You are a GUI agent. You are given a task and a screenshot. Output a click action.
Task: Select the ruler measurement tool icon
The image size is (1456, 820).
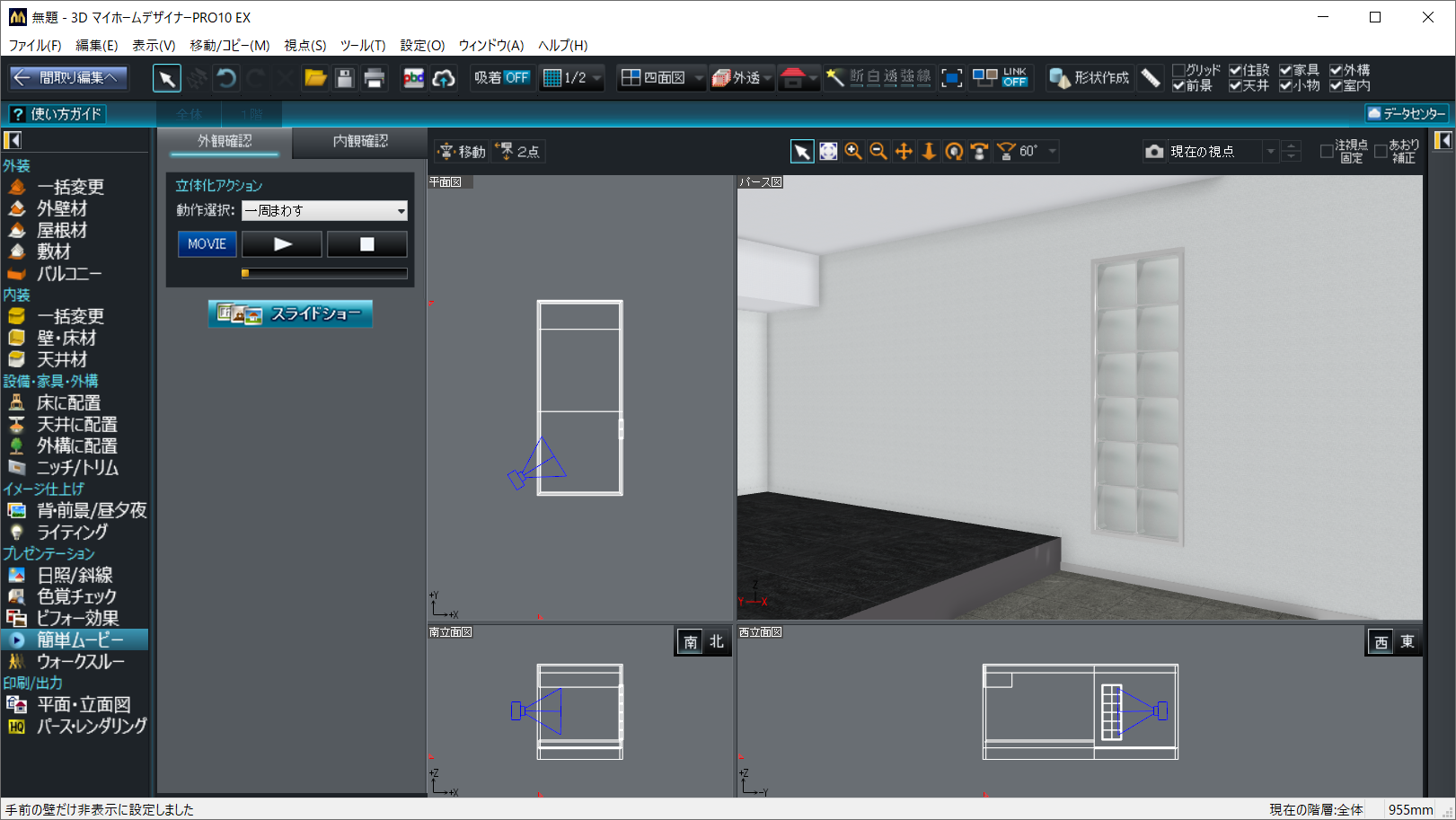[1151, 78]
